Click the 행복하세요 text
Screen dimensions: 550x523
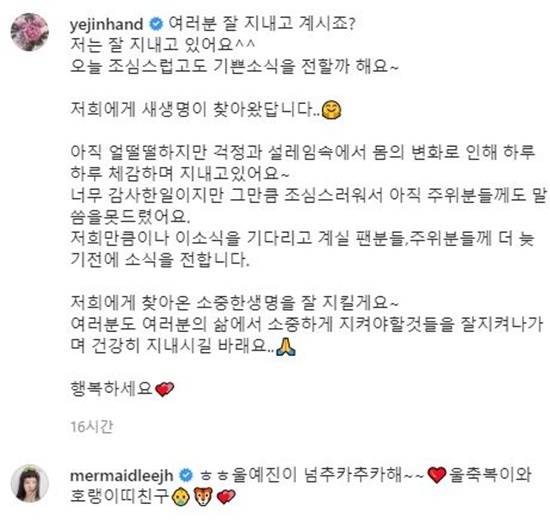tap(112, 389)
